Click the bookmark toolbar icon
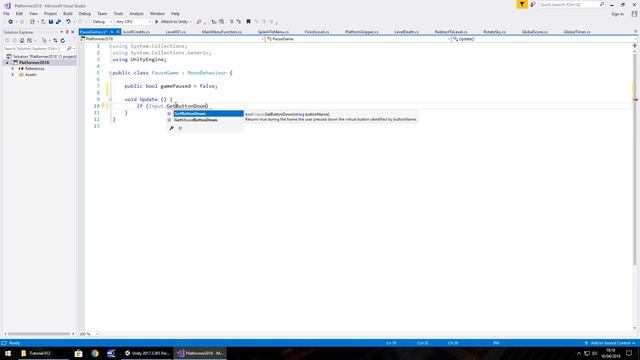The height and width of the screenshot is (360, 640). 248,22
